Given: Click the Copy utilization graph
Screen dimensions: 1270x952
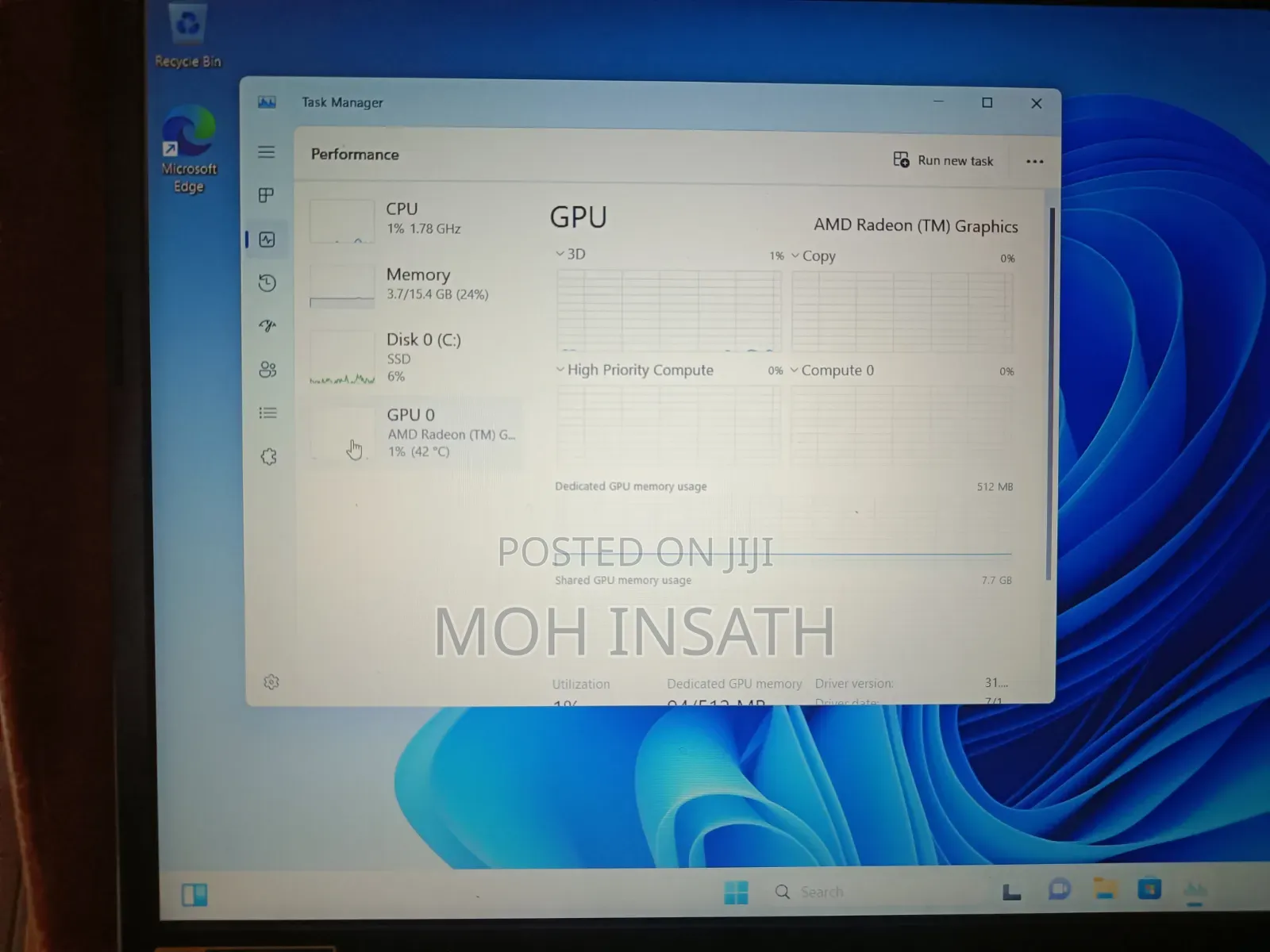Looking at the screenshot, I should [902, 312].
